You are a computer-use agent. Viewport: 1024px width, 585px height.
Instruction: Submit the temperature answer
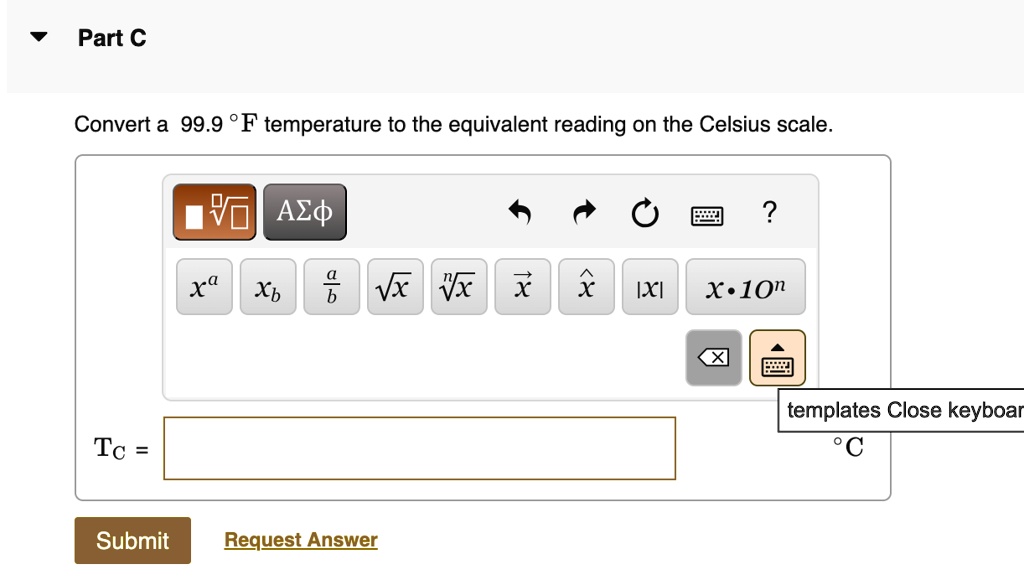[x=132, y=540]
